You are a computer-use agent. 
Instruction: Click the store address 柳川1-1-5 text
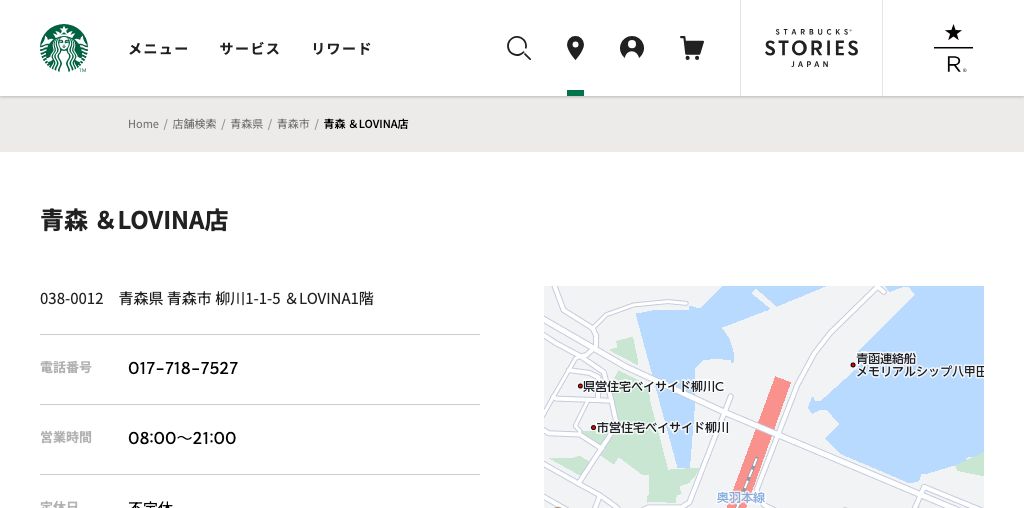(x=248, y=299)
